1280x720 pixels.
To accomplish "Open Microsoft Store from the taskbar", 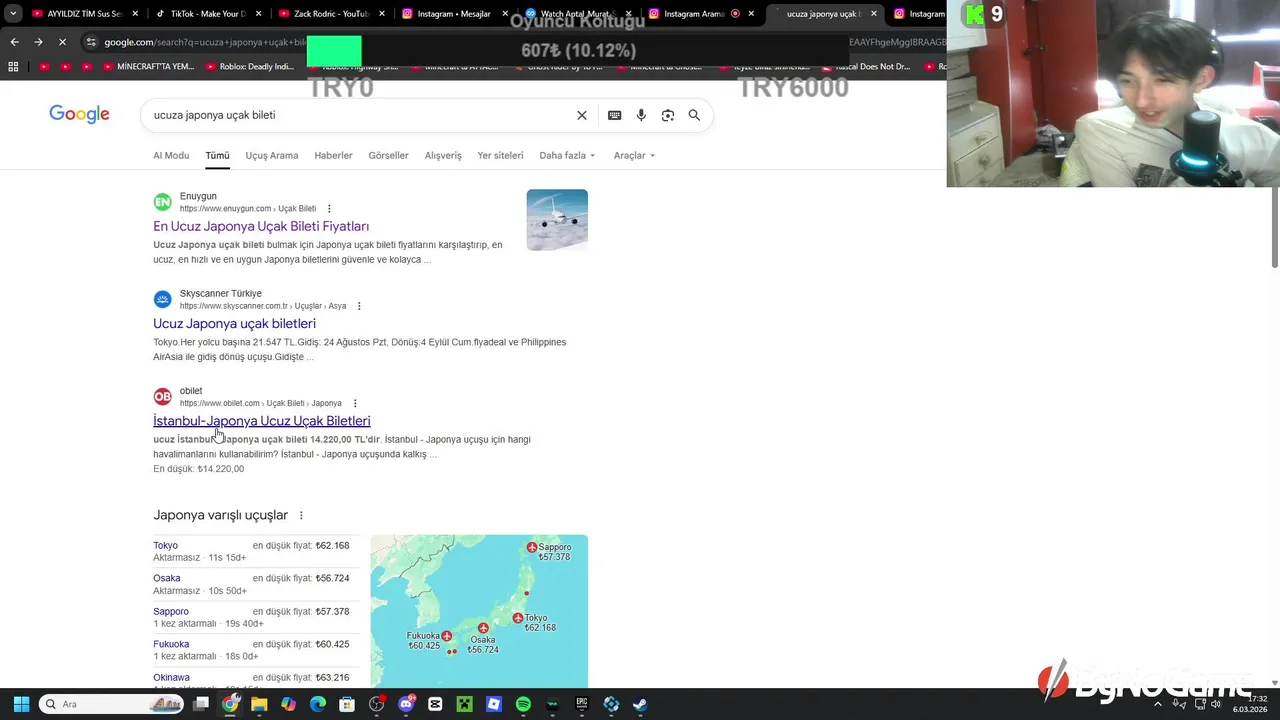I will pos(347,704).
